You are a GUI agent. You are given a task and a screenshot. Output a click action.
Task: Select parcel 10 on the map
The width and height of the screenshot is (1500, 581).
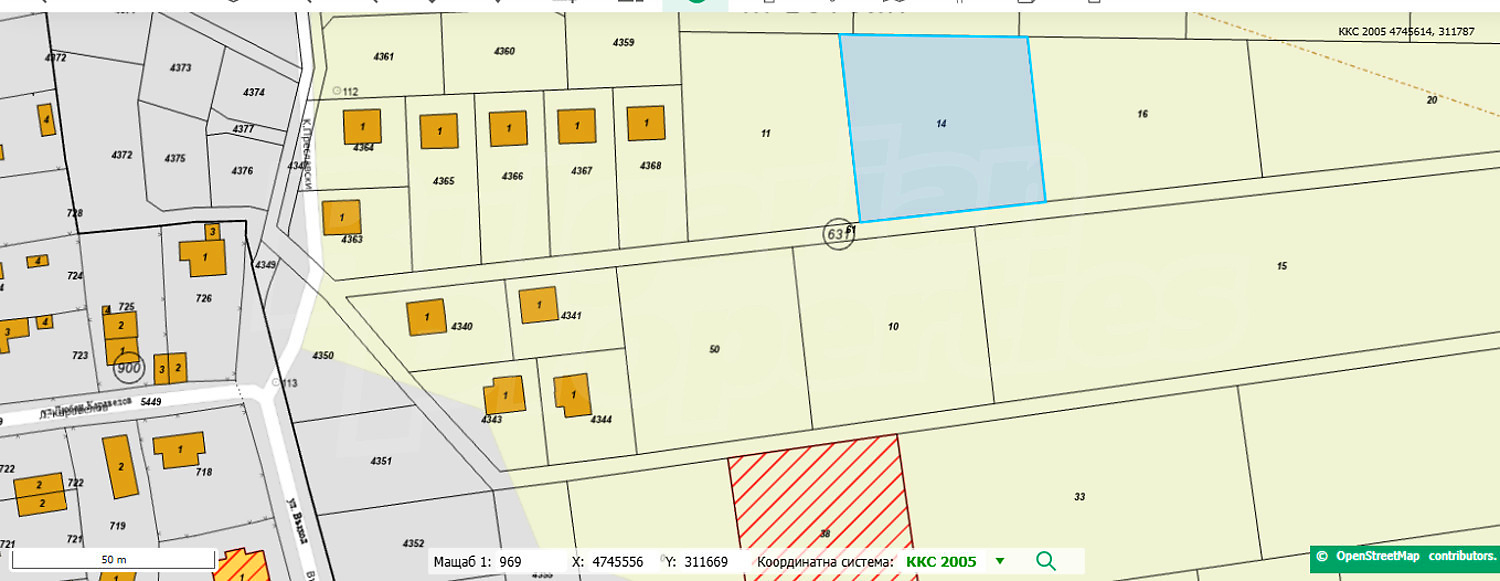(893, 327)
